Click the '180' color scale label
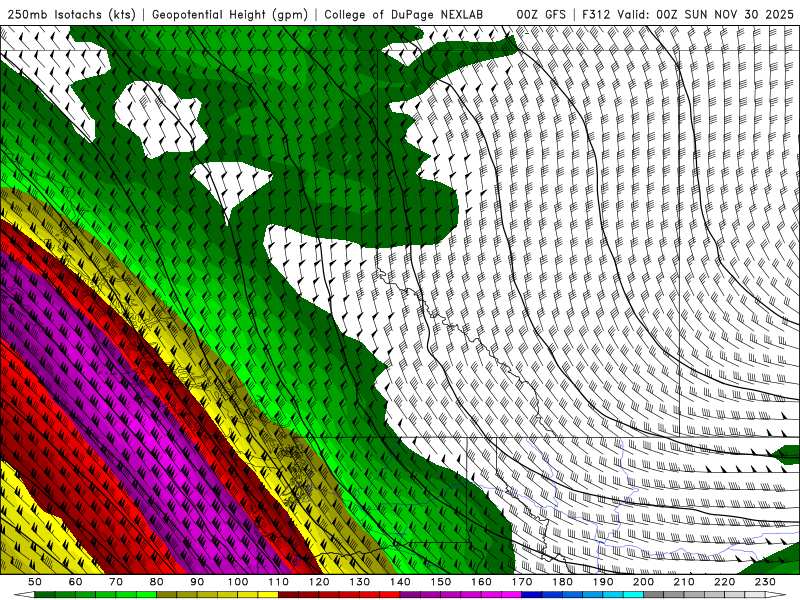 pyautogui.click(x=562, y=582)
